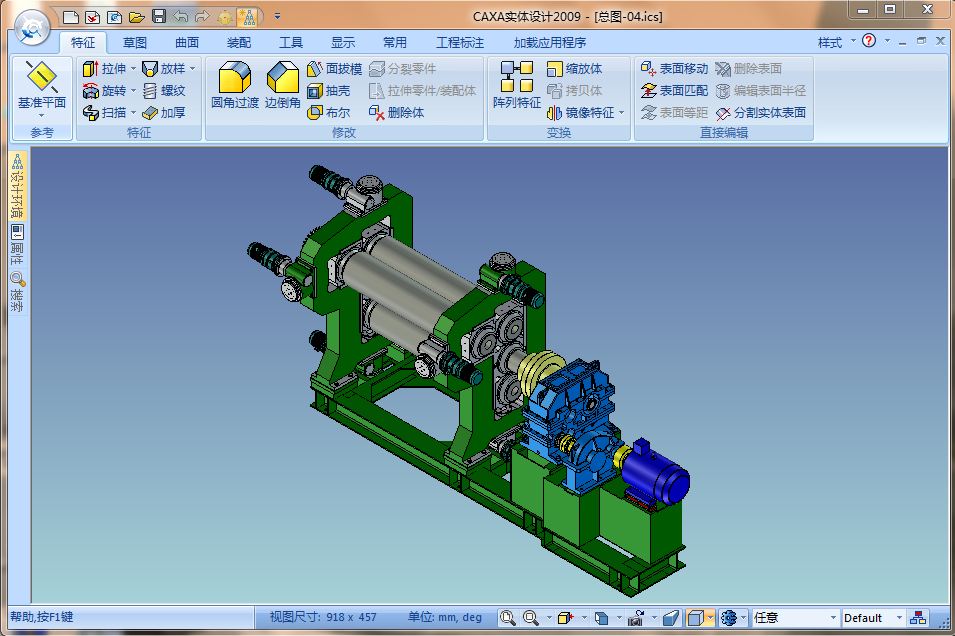Click the camera icon in status bar
955x636 pixels.
coord(636,618)
